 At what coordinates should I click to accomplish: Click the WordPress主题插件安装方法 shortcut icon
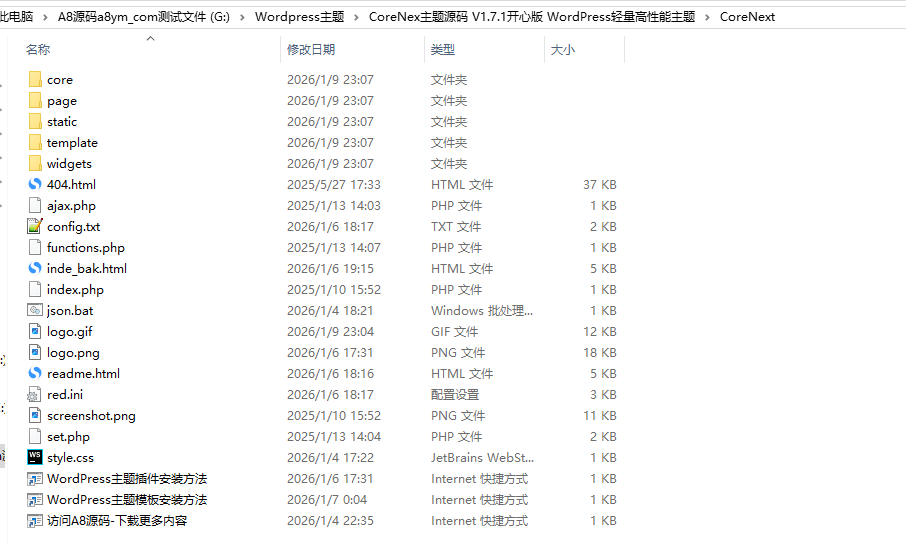coord(35,479)
